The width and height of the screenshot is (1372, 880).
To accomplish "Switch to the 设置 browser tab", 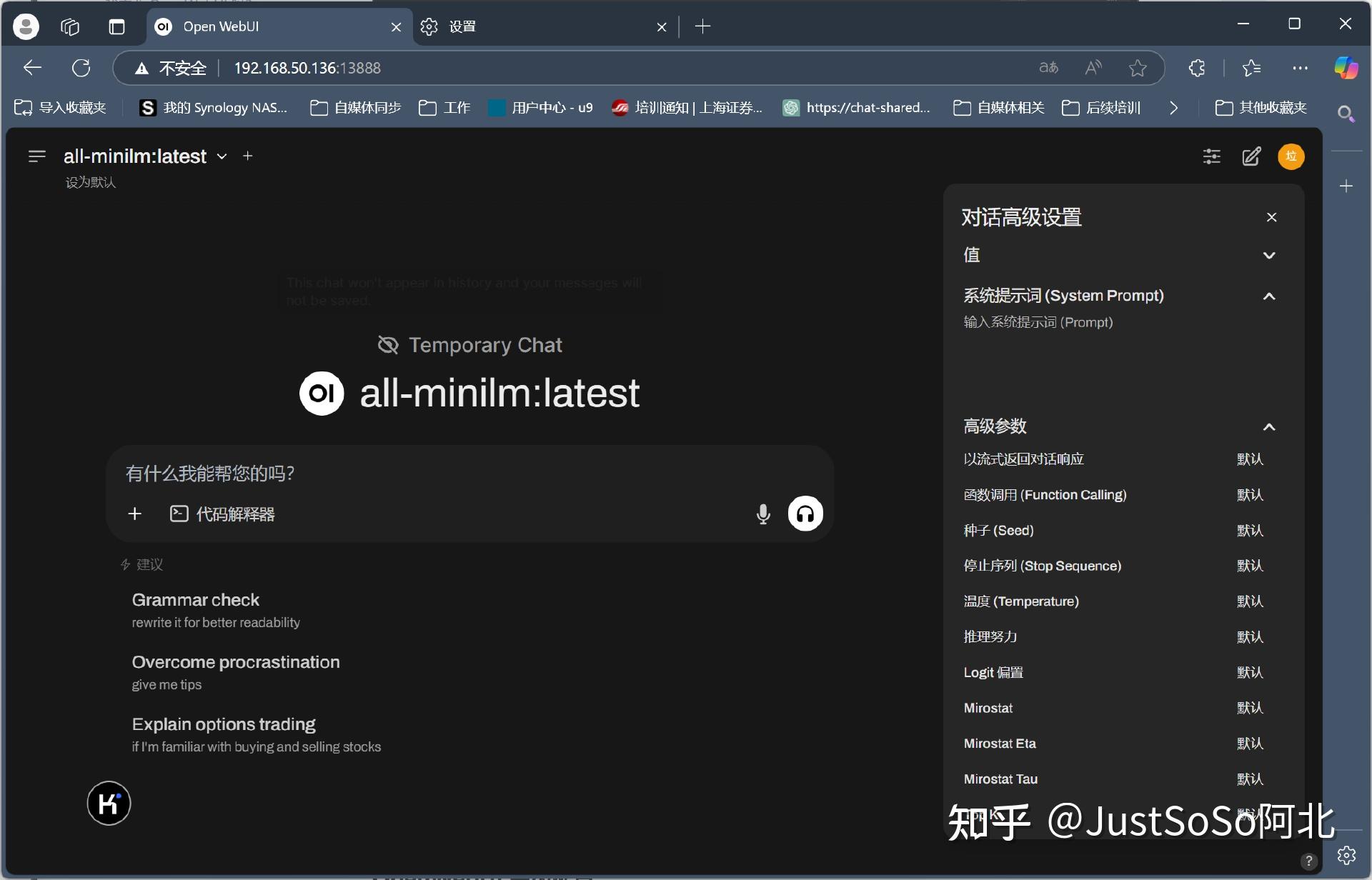I will pos(462,26).
